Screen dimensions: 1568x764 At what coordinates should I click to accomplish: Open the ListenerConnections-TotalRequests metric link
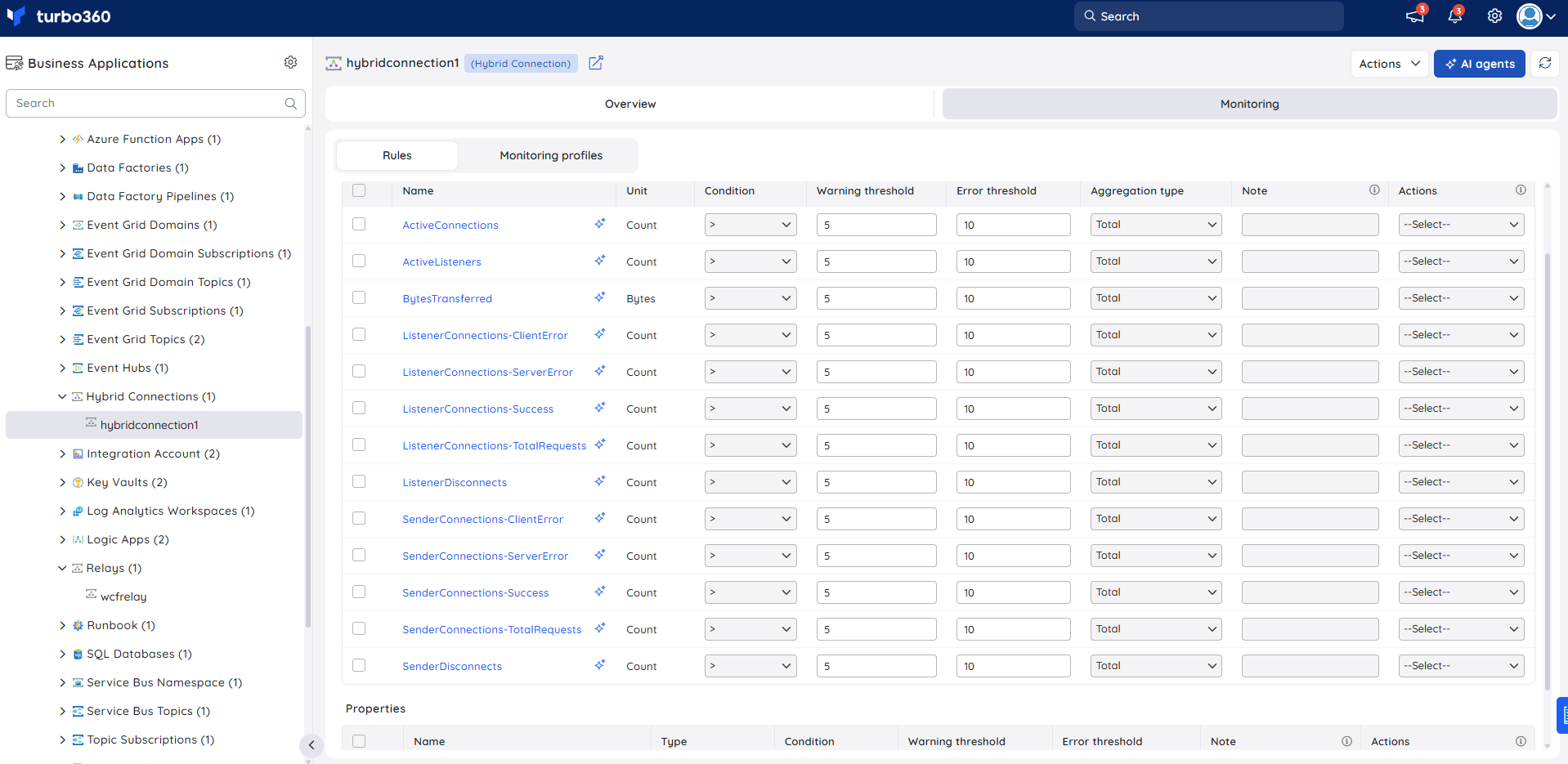[495, 446]
